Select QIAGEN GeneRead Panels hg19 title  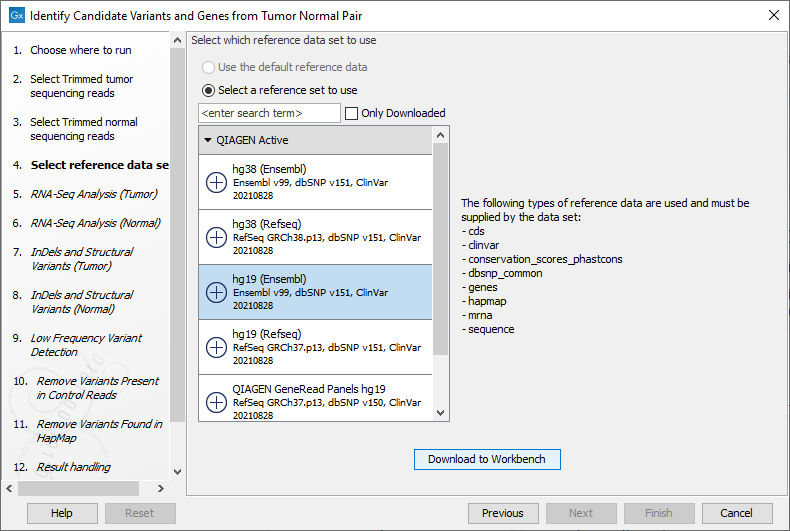click(x=309, y=389)
